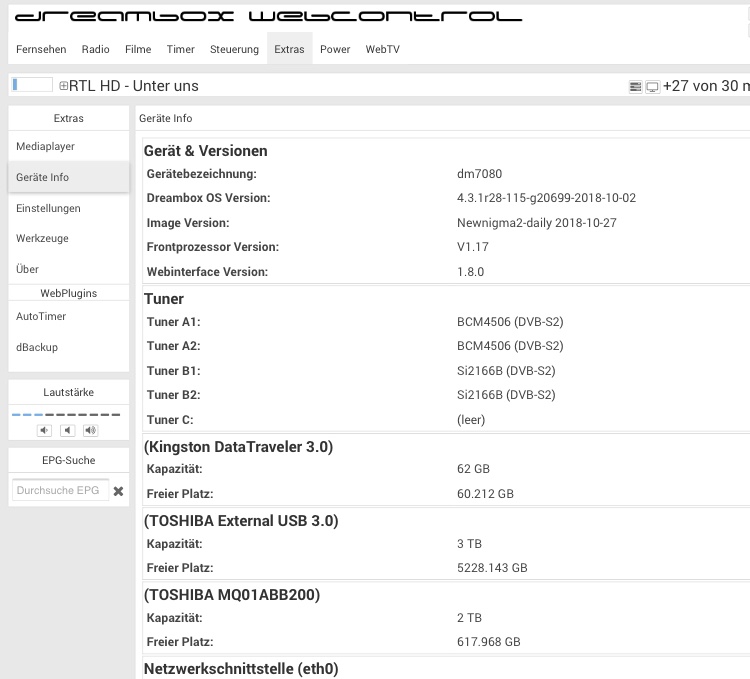This screenshot has width=750, height=679.
Task: Open Mediaplayer in the sidebar
Action: pos(68,146)
